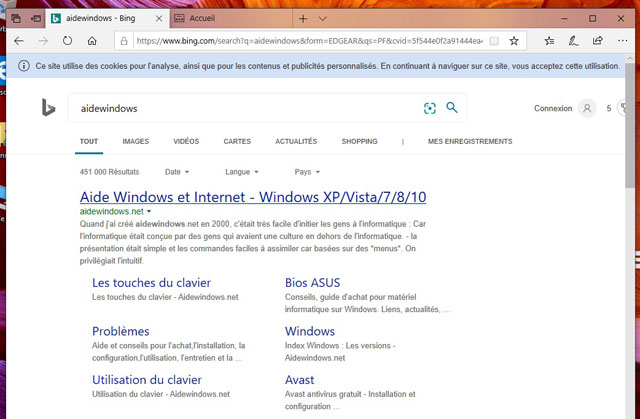This screenshot has width=640, height=419.
Task: Open the user account avatar icon
Action: click(x=587, y=108)
